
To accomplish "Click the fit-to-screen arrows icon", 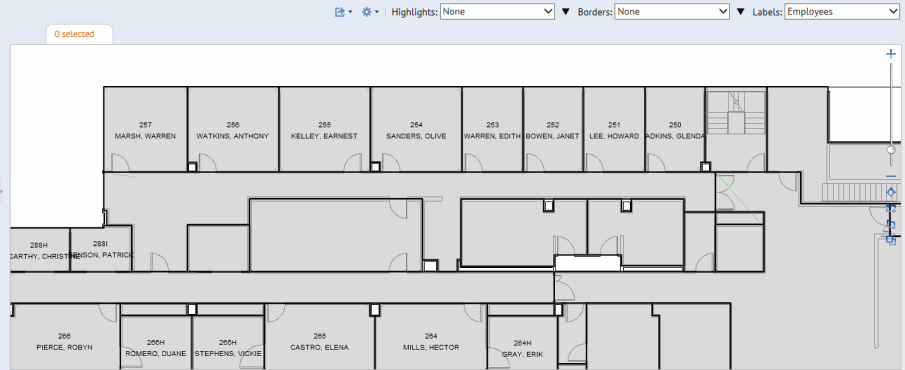I will click(x=891, y=207).
